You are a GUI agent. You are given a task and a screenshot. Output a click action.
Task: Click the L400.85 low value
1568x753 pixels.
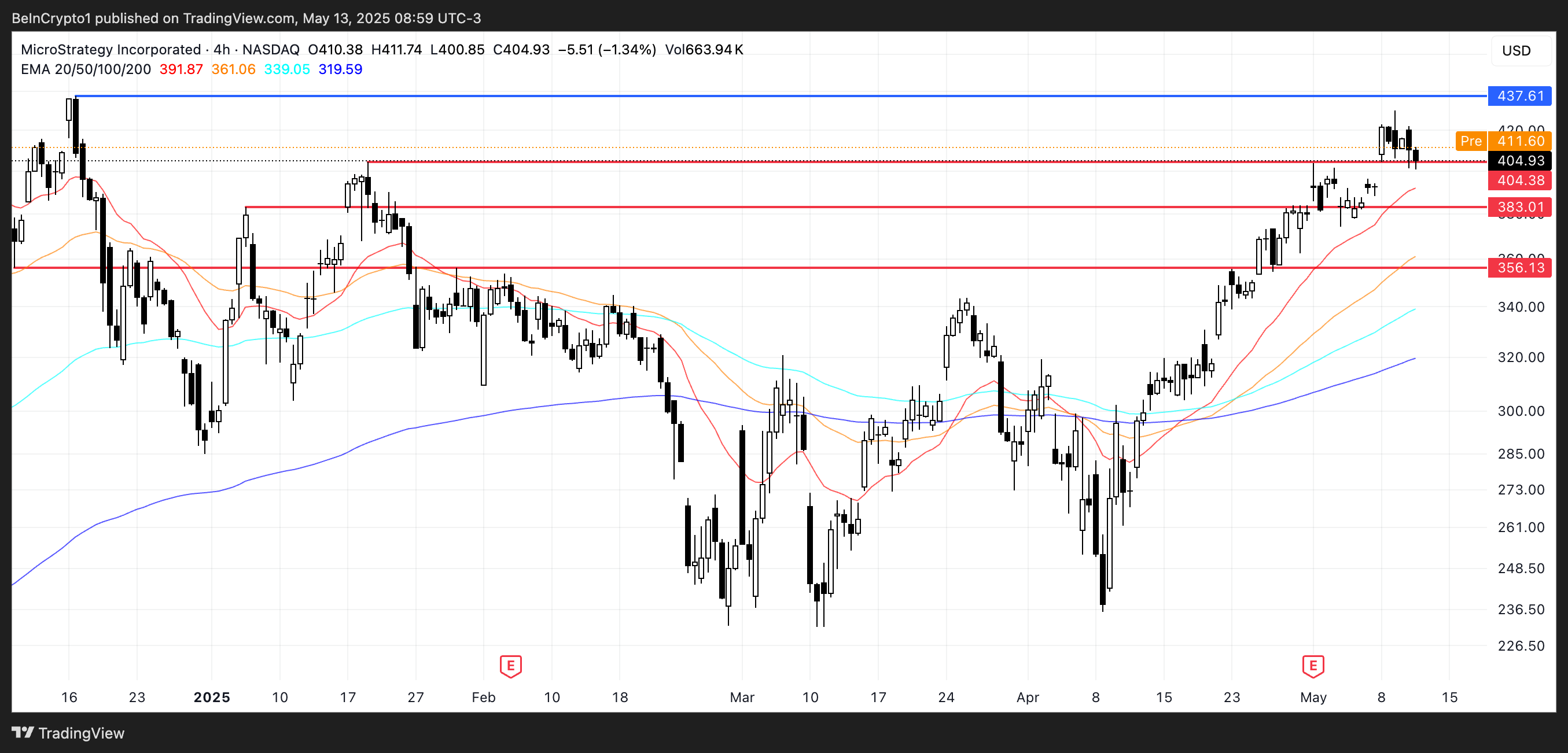(457, 49)
